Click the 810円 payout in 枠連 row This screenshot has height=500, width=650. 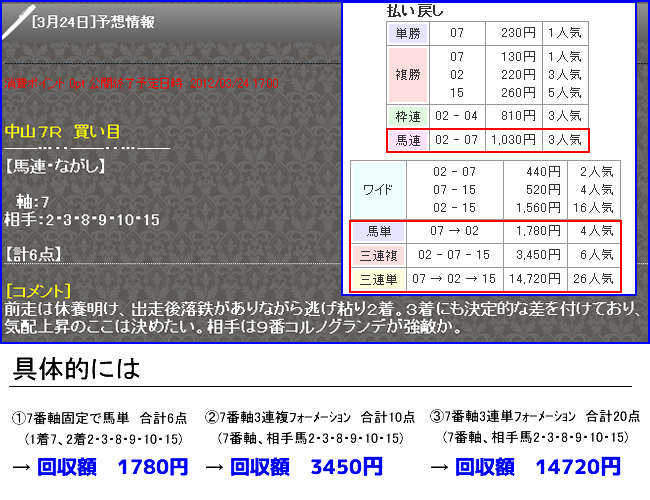(x=518, y=116)
